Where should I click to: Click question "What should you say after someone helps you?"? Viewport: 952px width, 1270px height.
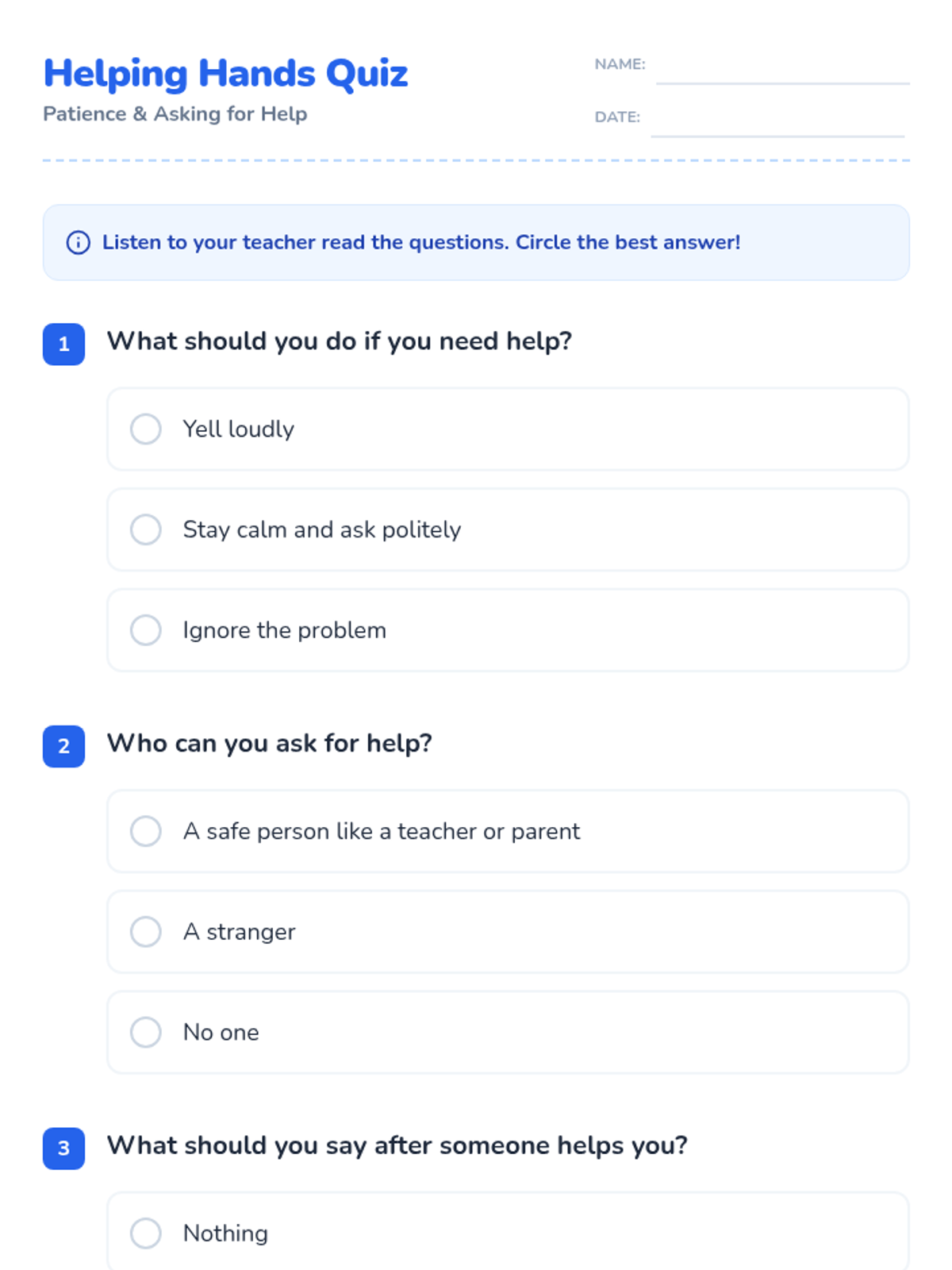pos(397,1145)
